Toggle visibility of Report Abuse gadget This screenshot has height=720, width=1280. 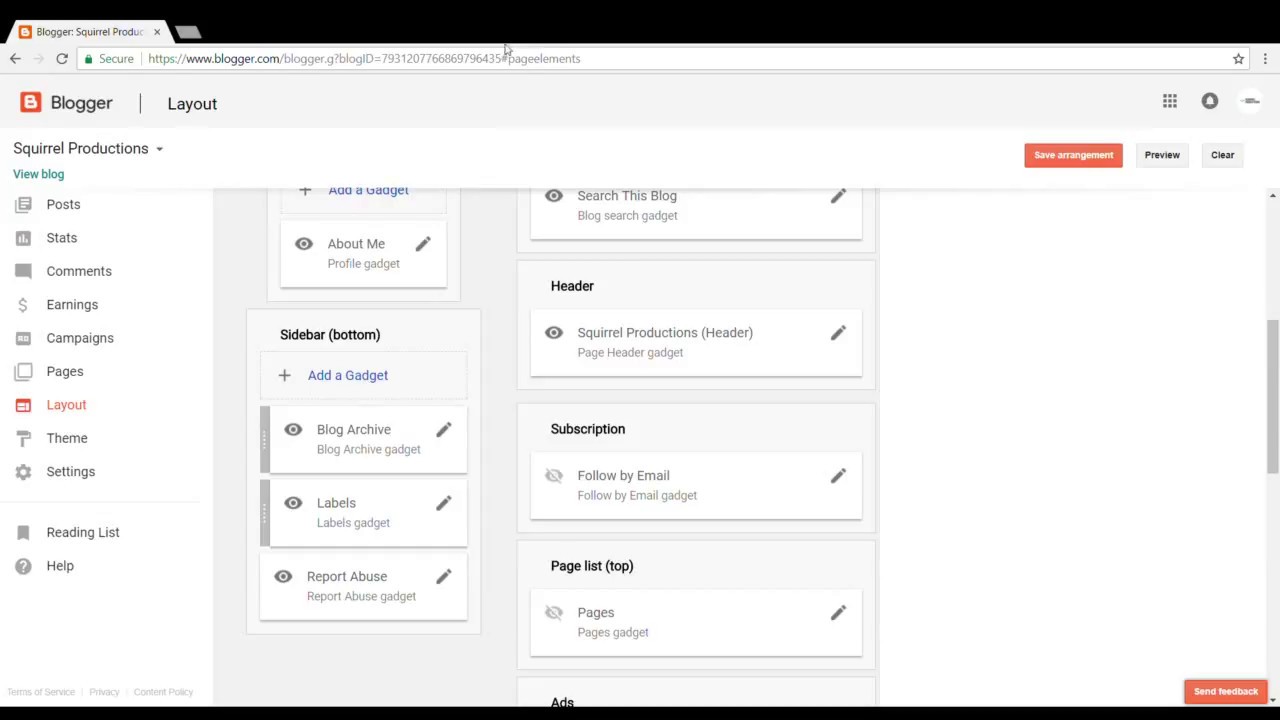point(283,577)
